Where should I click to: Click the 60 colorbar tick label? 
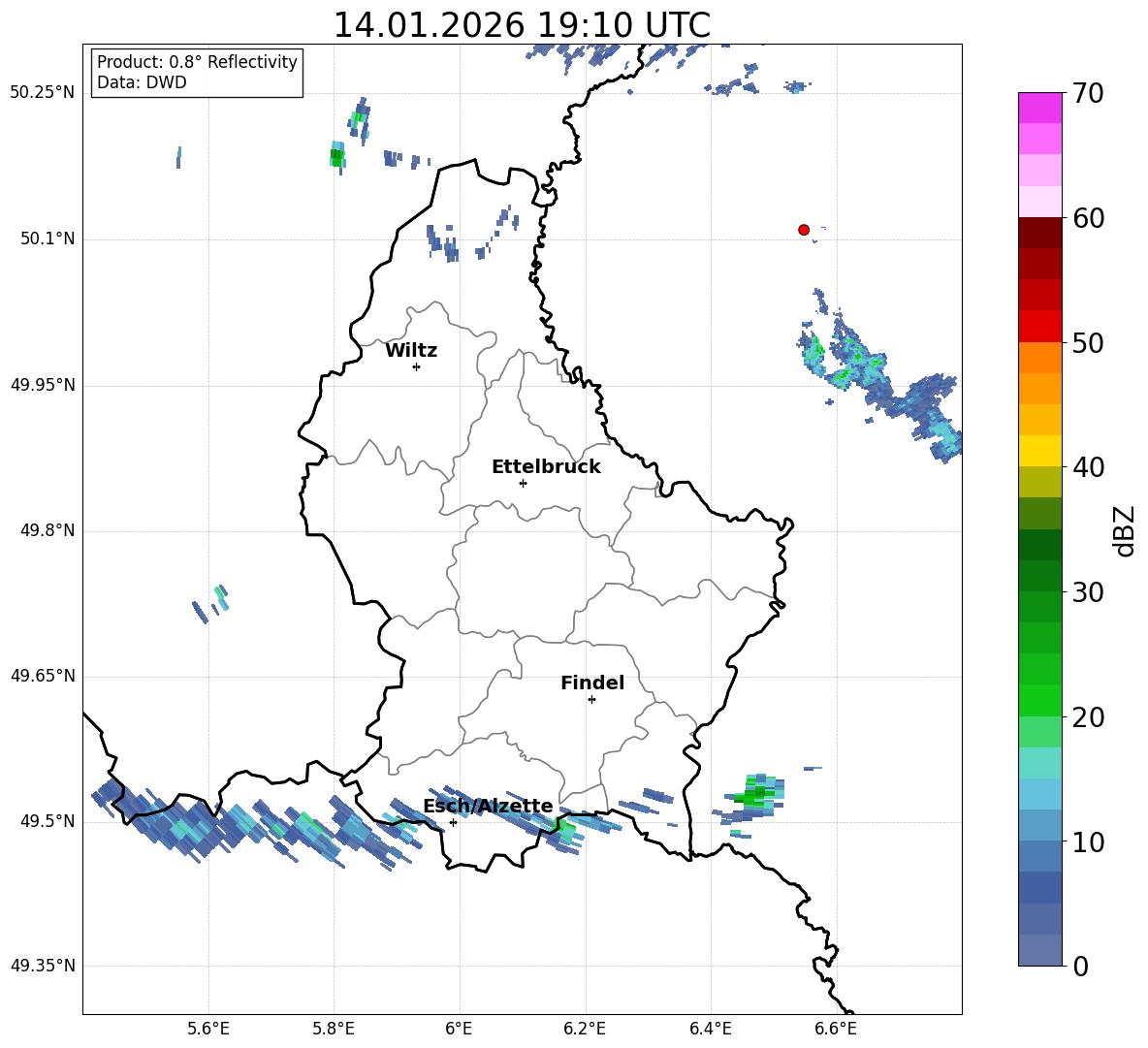[1089, 218]
